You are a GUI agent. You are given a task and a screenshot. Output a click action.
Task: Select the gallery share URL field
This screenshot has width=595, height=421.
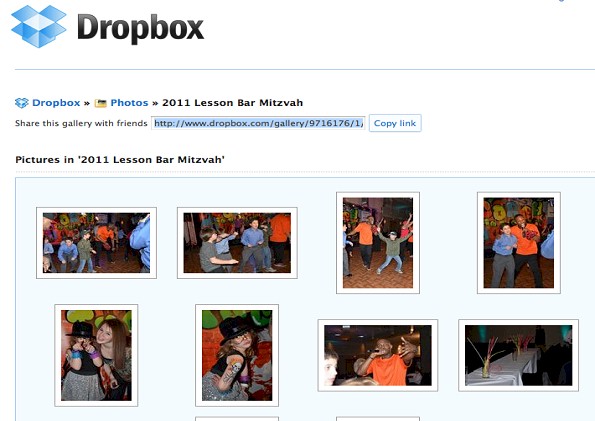(258, 123)
